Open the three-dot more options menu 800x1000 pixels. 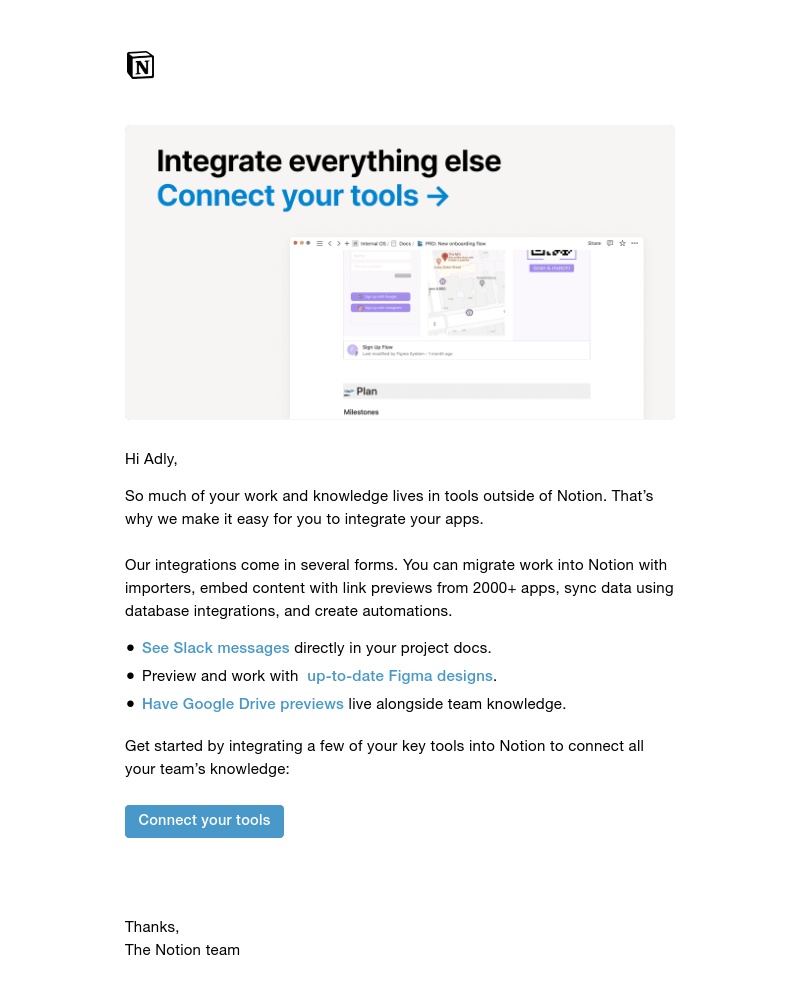633,242
